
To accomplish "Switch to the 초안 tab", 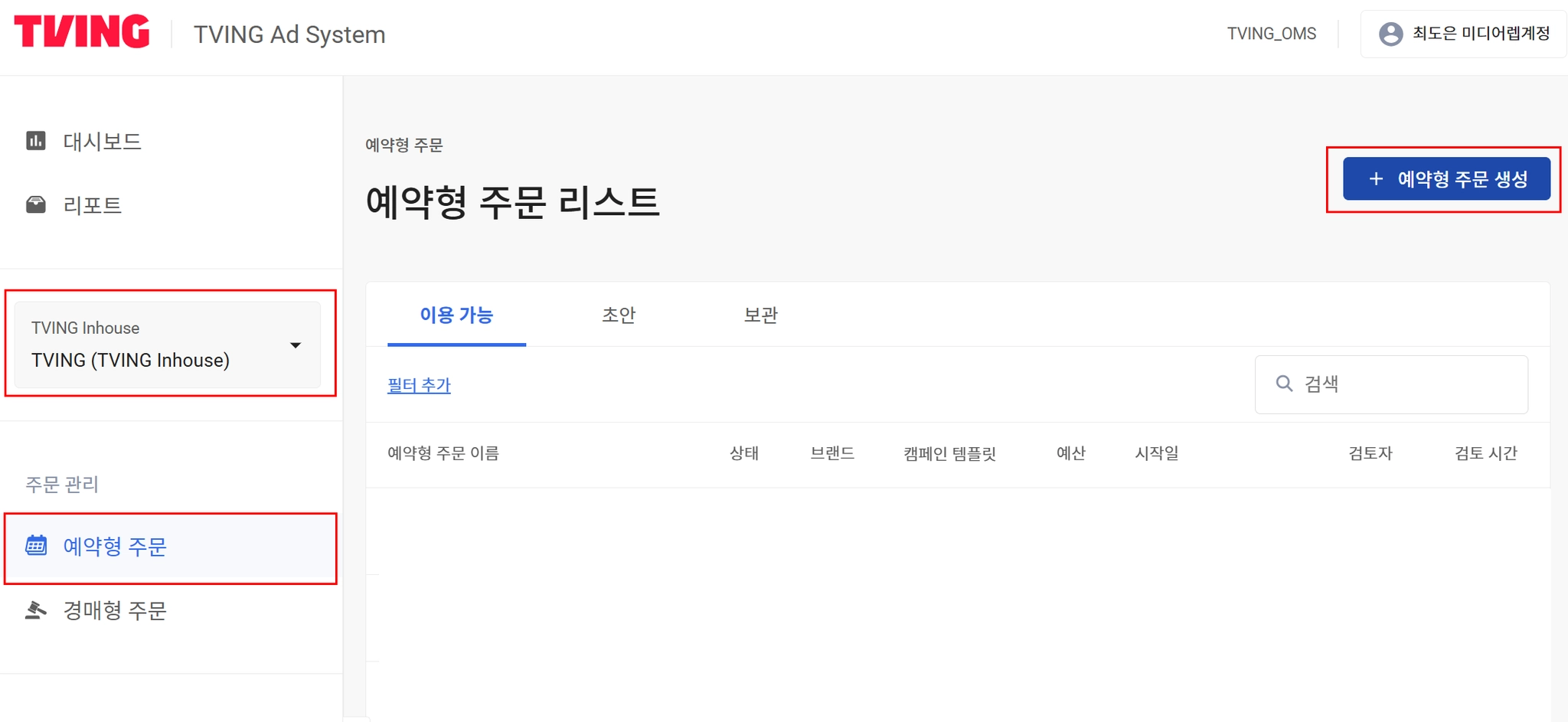I will click(619, 315).
